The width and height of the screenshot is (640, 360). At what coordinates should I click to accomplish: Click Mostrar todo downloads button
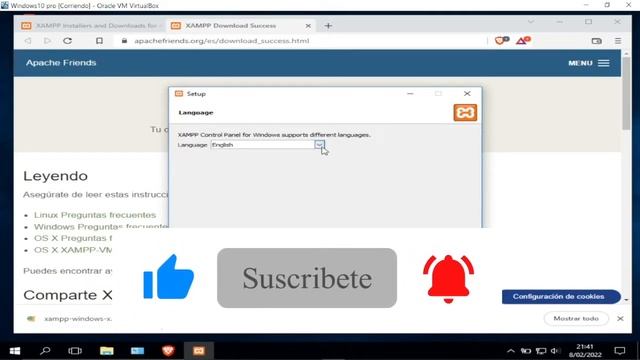tap(576, 318)
